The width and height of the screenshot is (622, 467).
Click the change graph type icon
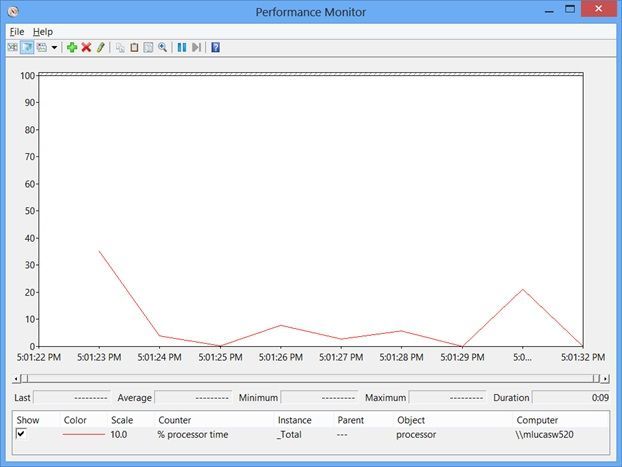pos(42,48)
